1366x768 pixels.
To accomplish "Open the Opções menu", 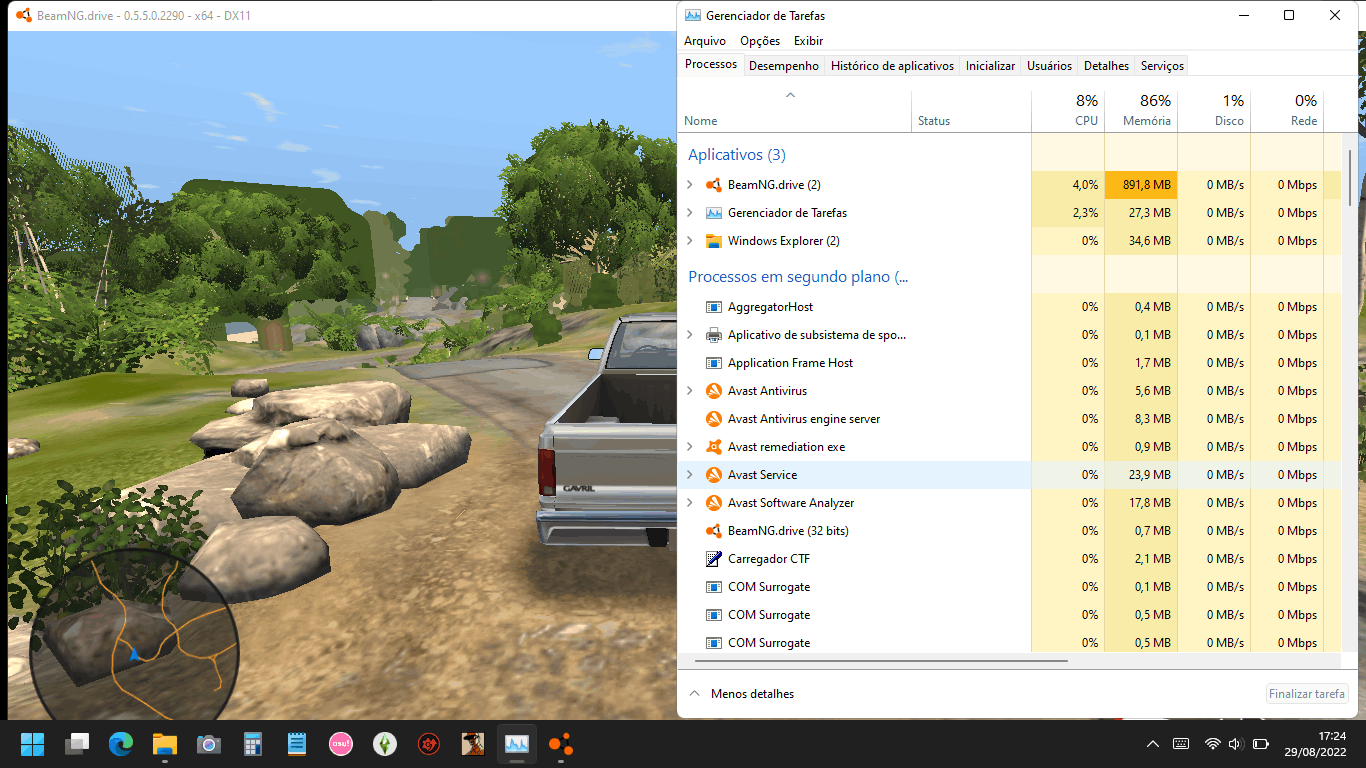I will point(760,41).
